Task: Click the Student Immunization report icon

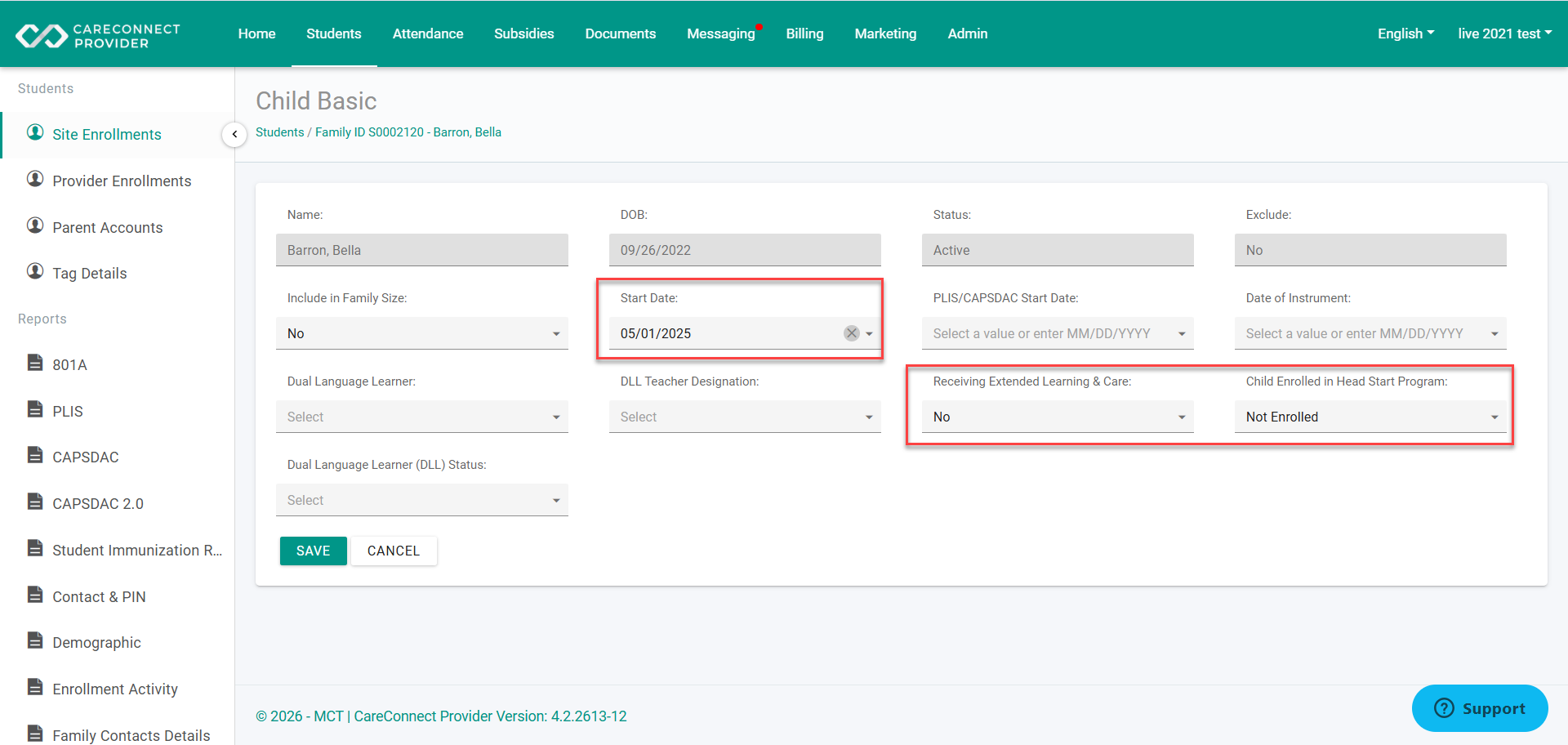Action: (x=35, y=548)
